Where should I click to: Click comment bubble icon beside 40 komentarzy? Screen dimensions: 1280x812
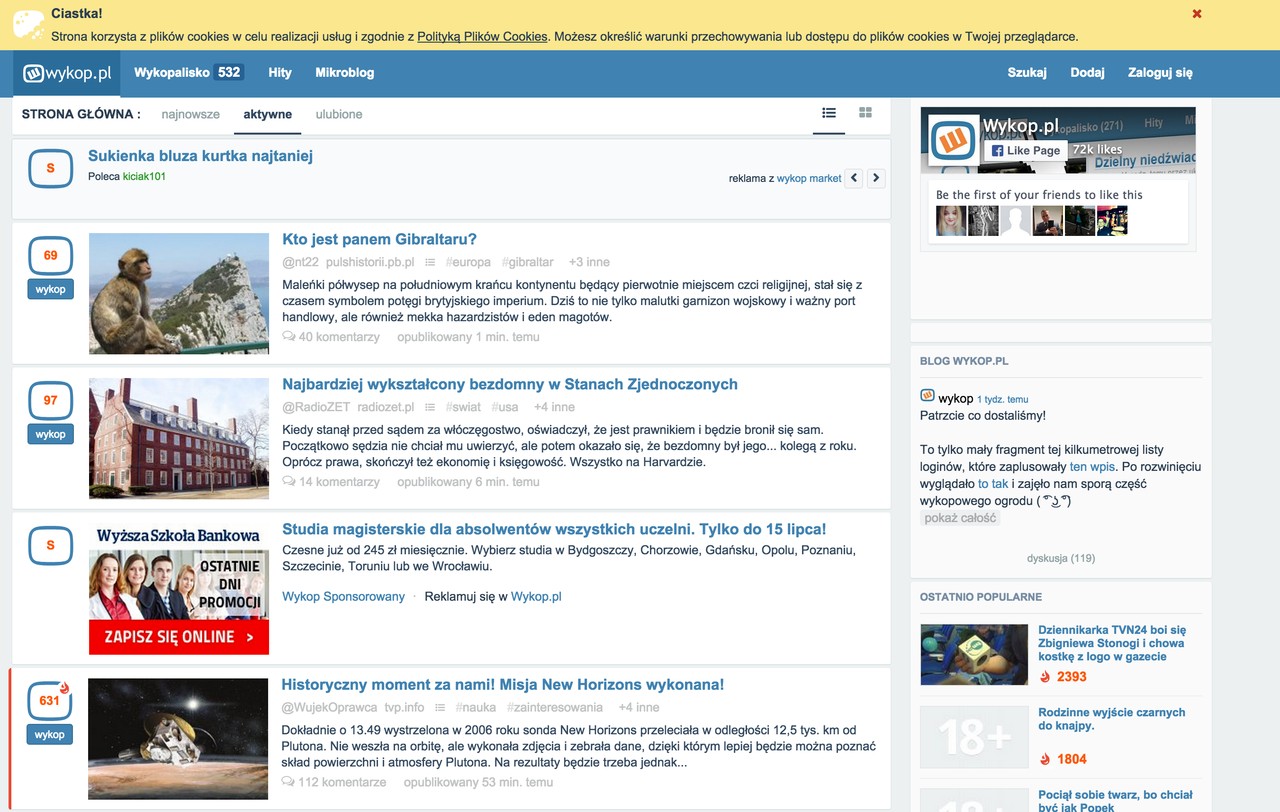[x=289, y=337]
